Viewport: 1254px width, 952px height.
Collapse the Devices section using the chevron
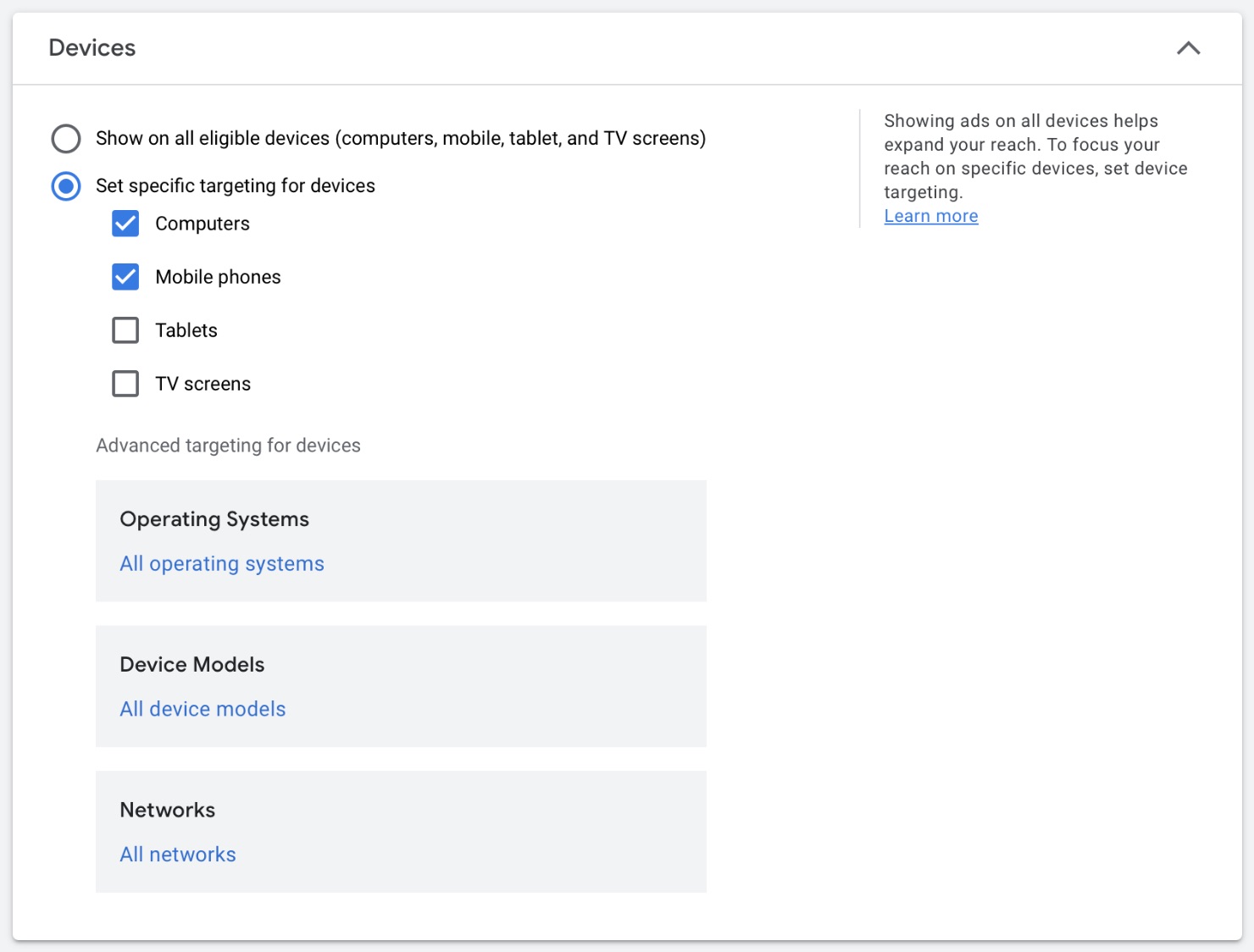tap(1188, 48)
